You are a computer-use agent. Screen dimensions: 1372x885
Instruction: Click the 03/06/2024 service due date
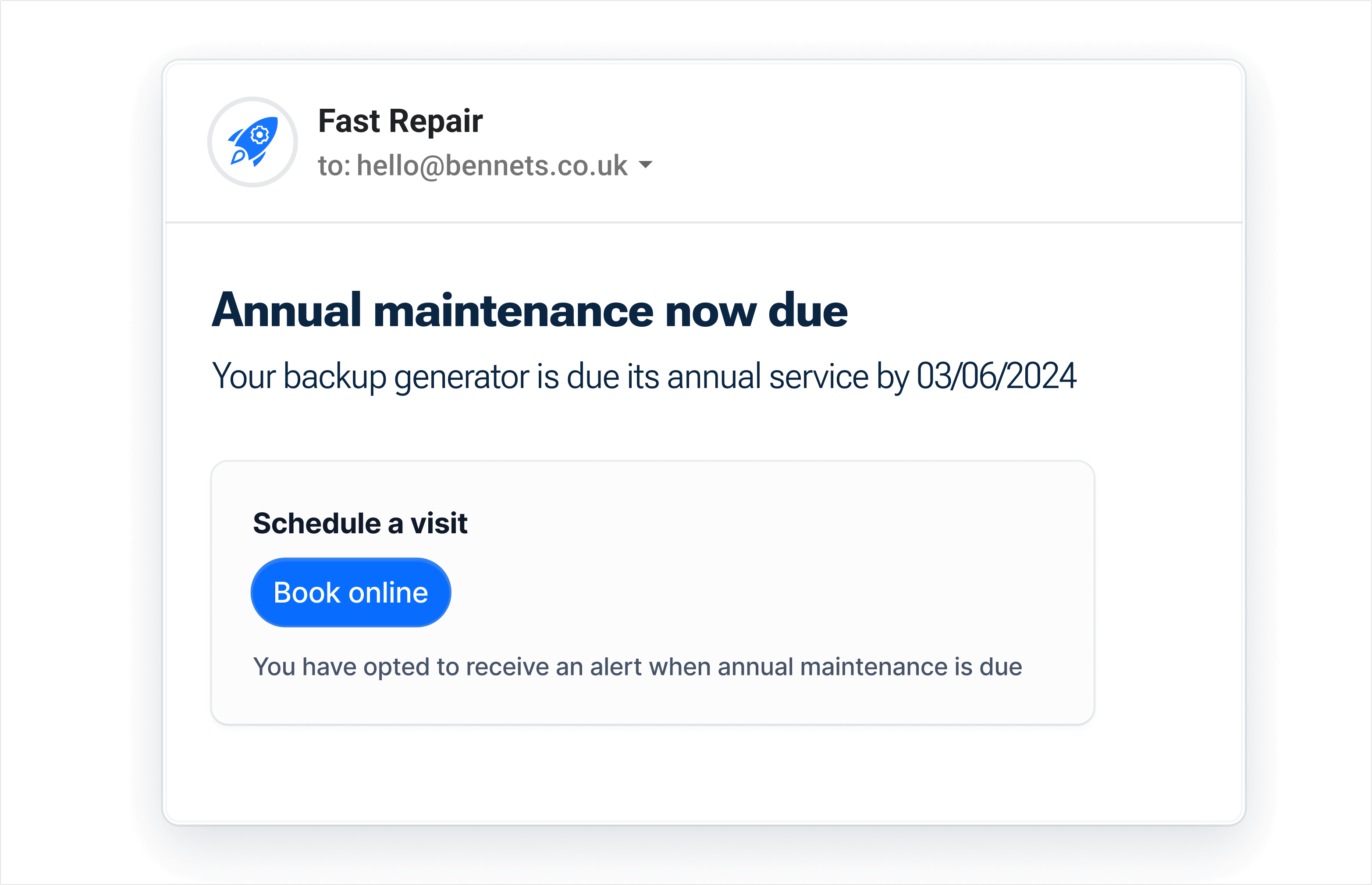point(996,376)
